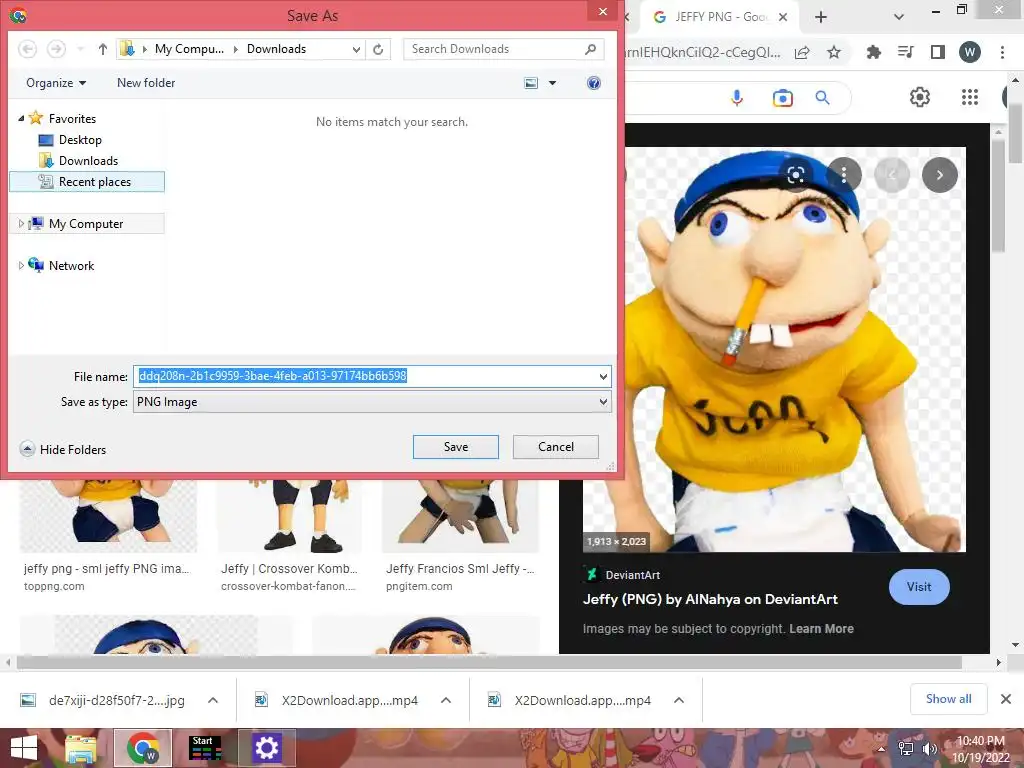
Task: Click inside the File name text field
Action: click(x=364, y=376)
